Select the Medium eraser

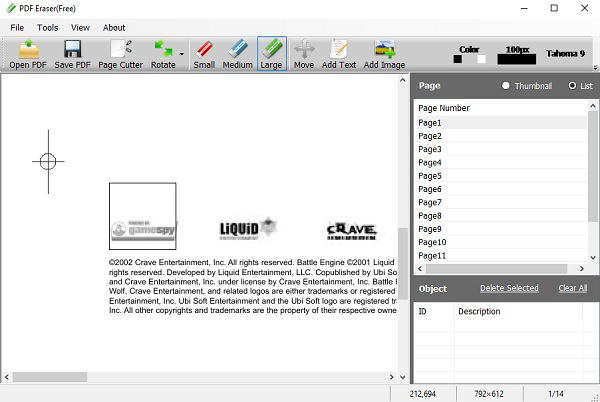pos(238,54)
